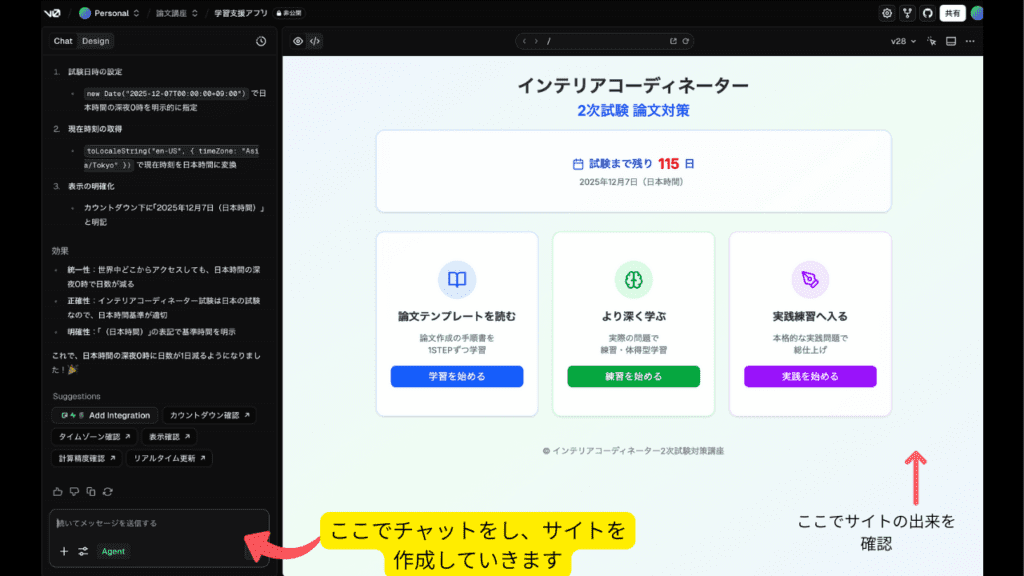Copy the chat response with the copy icon
The width and height of the screenshot is (1024, 576).
(91, 491)
